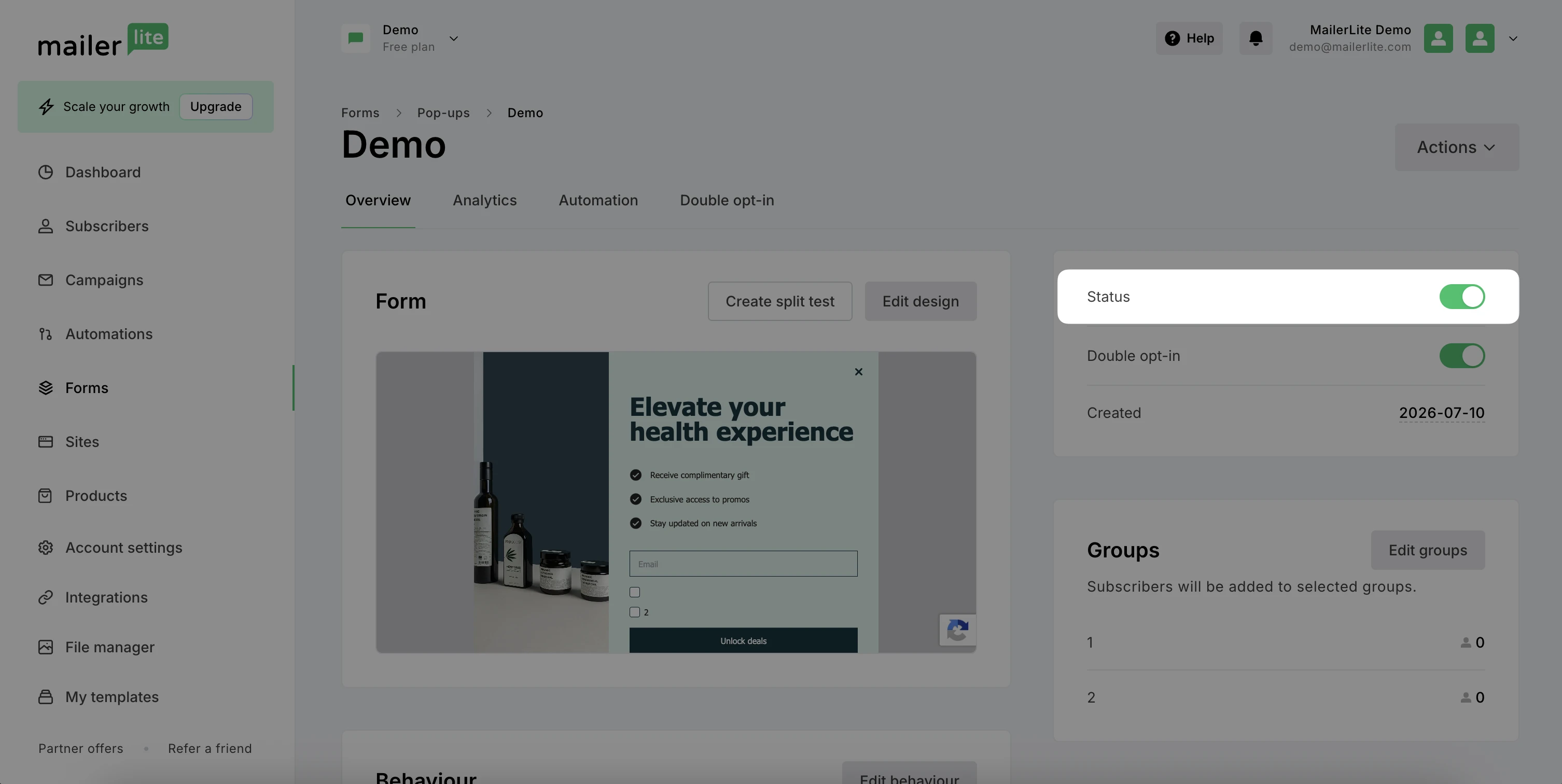The width and height of the screenshot is (1562, 784).
Task: Click the Automations flow icon
Action: click(46, 334)
